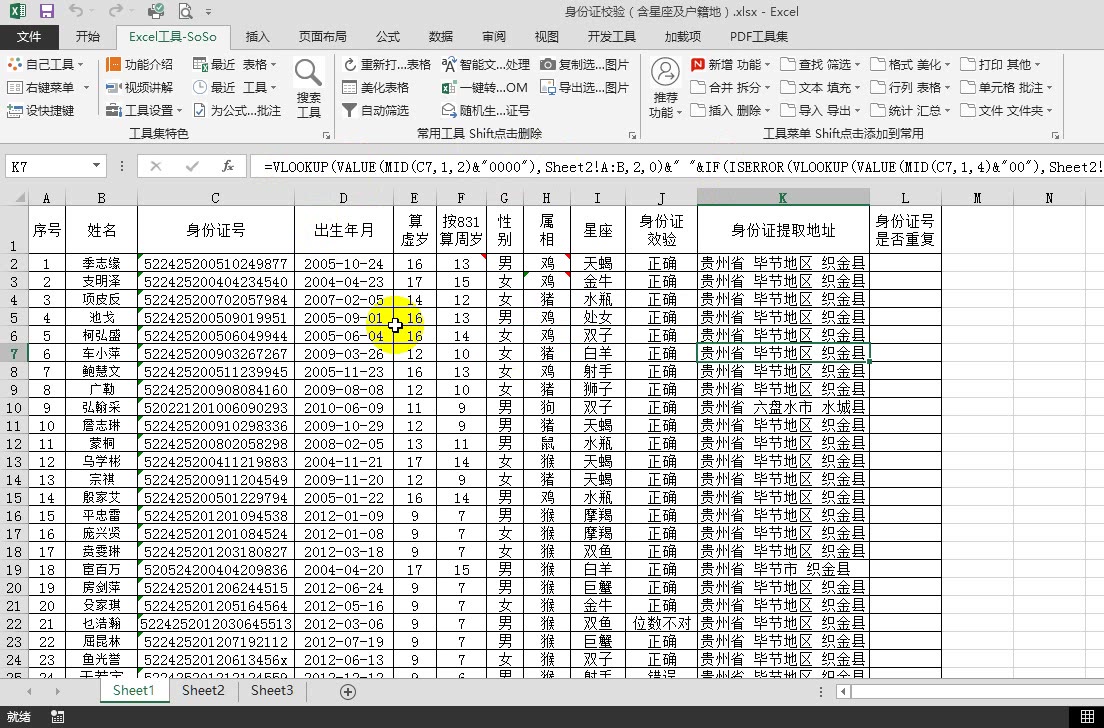
Task: Switch to Sheet2 worksheet tab
Action: [x=202, y=690]
